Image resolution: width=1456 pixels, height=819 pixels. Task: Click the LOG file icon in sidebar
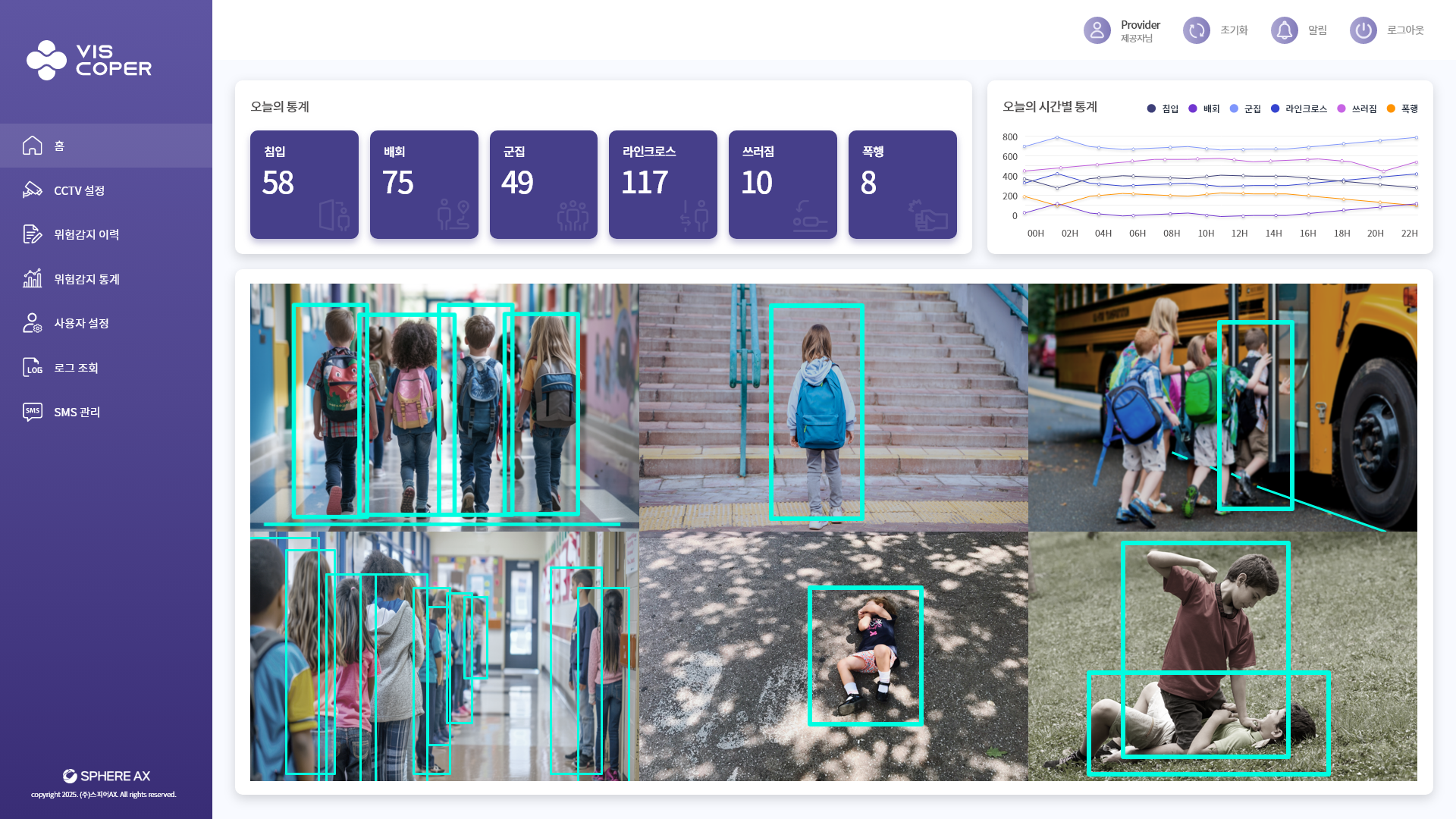[32, 368]
